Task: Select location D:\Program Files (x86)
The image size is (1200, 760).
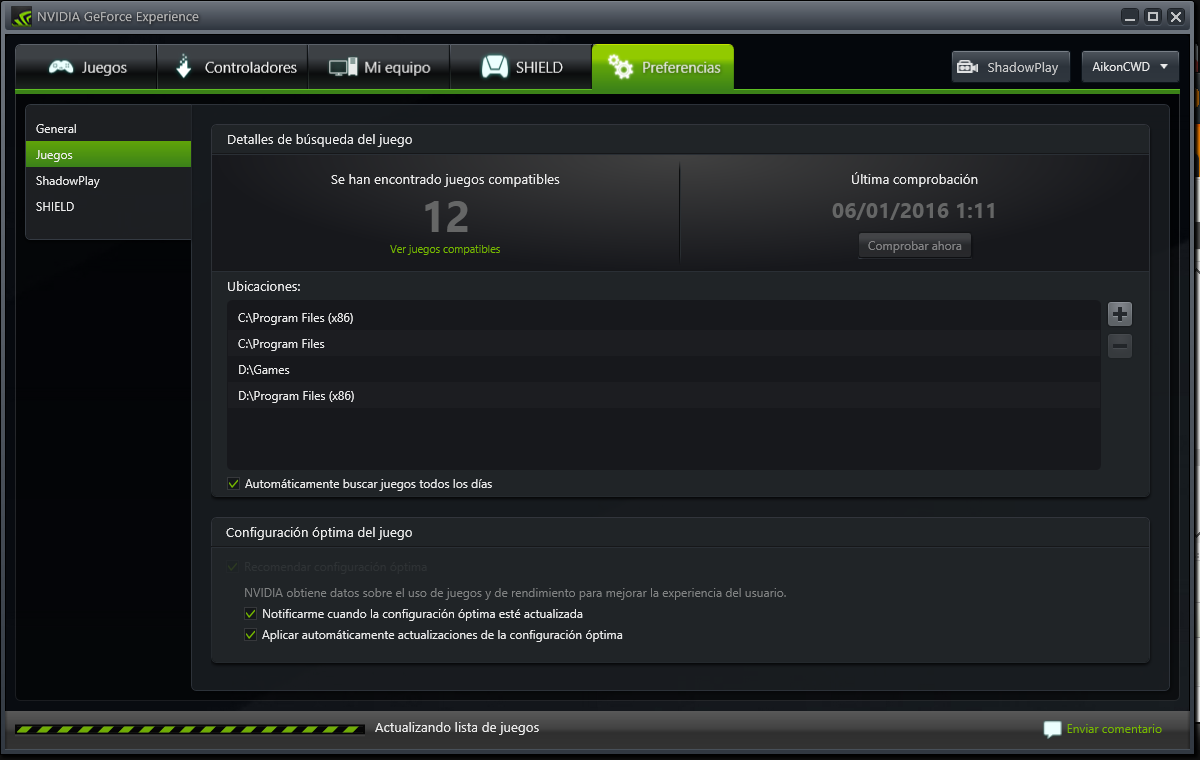Action: point(664,396)
